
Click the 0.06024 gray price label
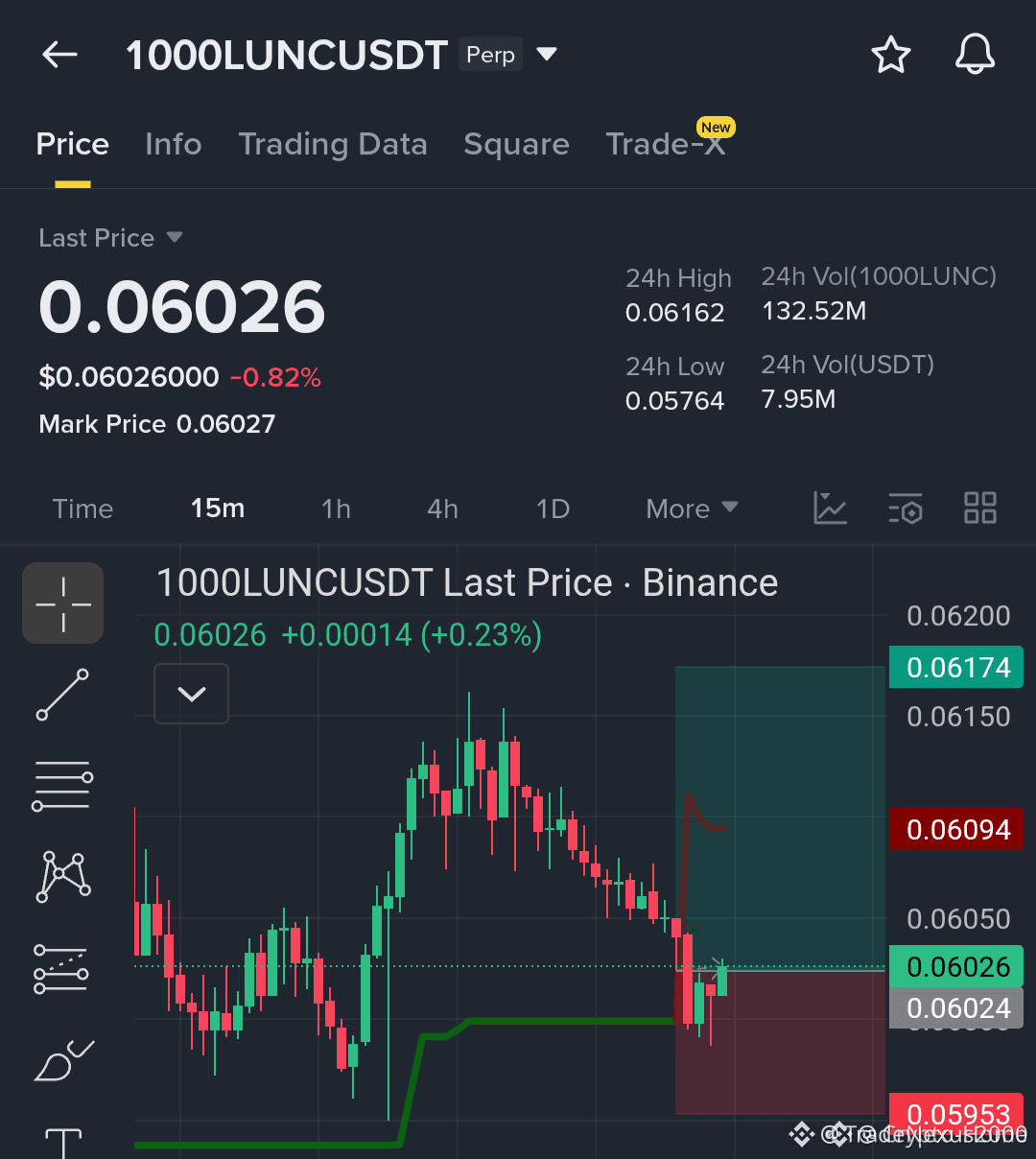(x=956, y=1008)
